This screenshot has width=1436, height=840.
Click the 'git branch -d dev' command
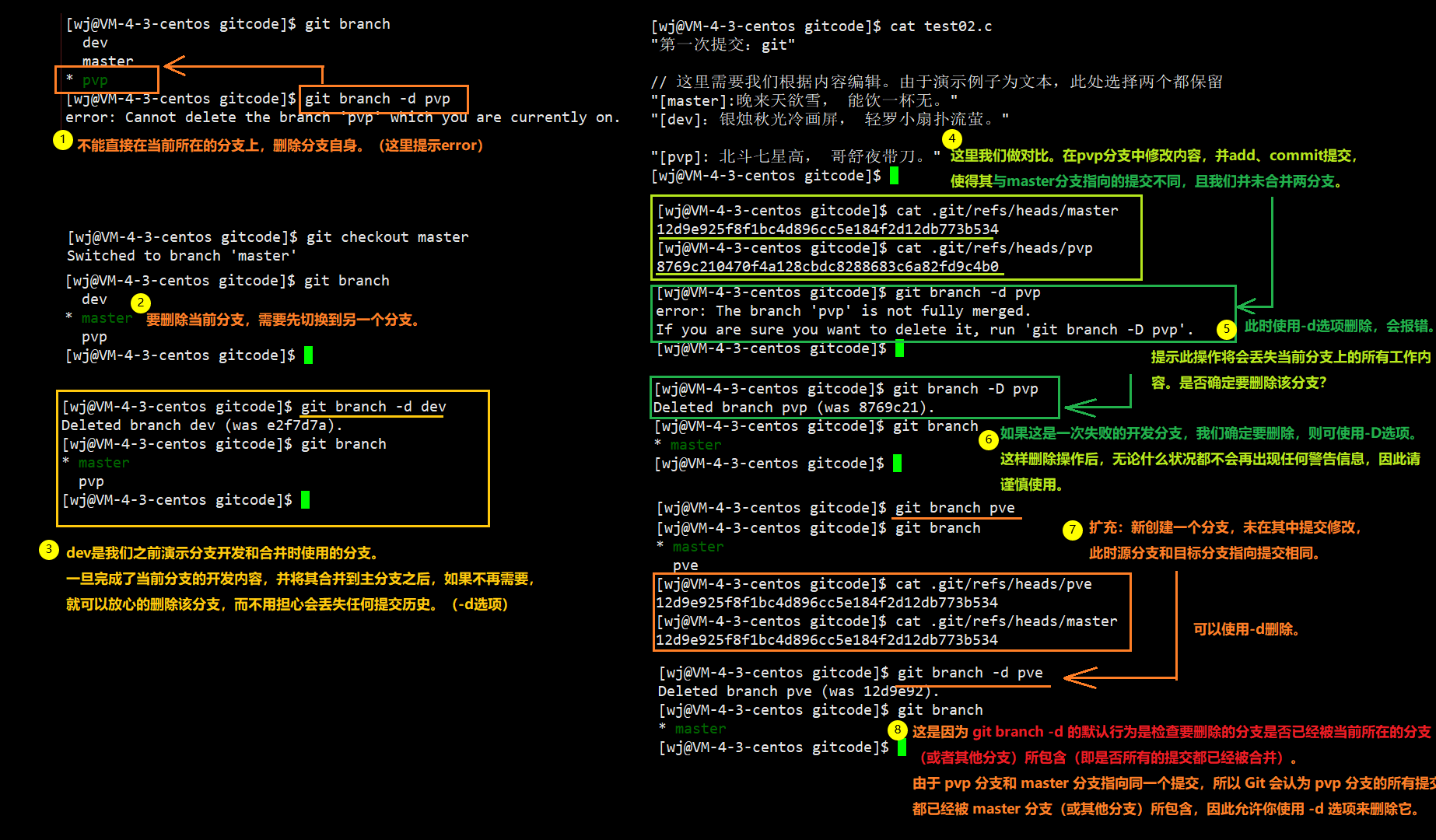(x=373, y=407)
